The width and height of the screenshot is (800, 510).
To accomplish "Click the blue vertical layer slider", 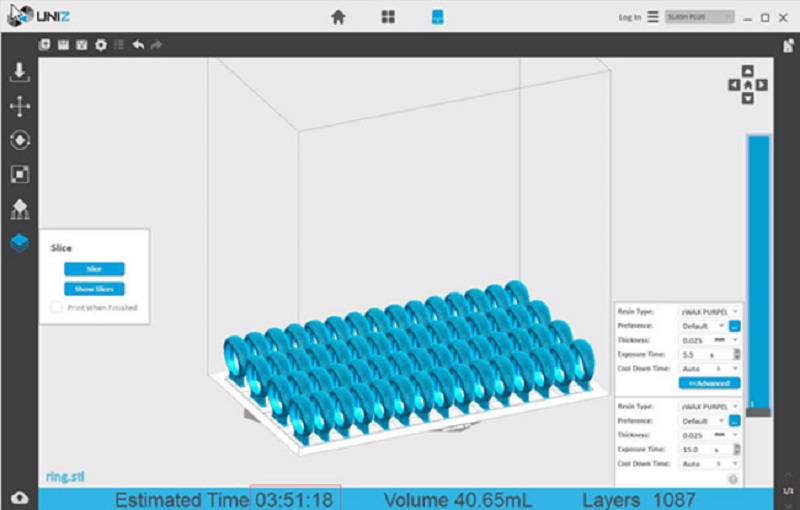I will coord(758,270).
